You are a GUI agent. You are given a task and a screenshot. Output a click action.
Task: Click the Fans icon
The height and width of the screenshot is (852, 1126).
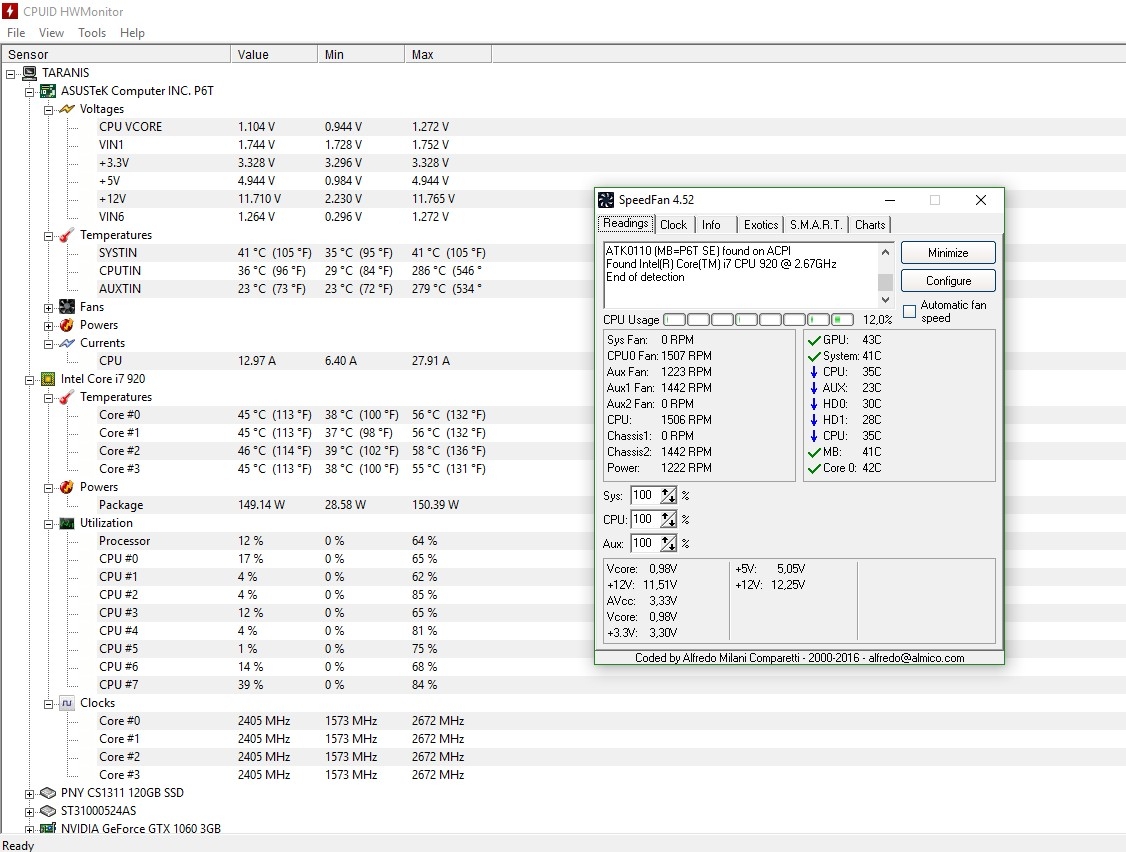(x=67, y=307)
